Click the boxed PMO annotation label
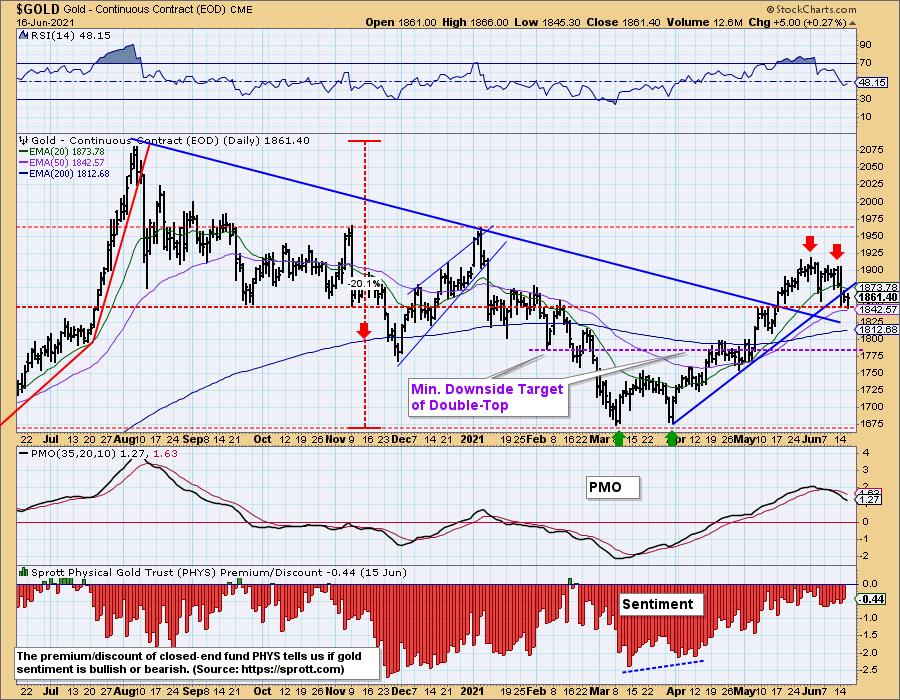This screenshot has height=700, width=900. click(x=612, y=487)
